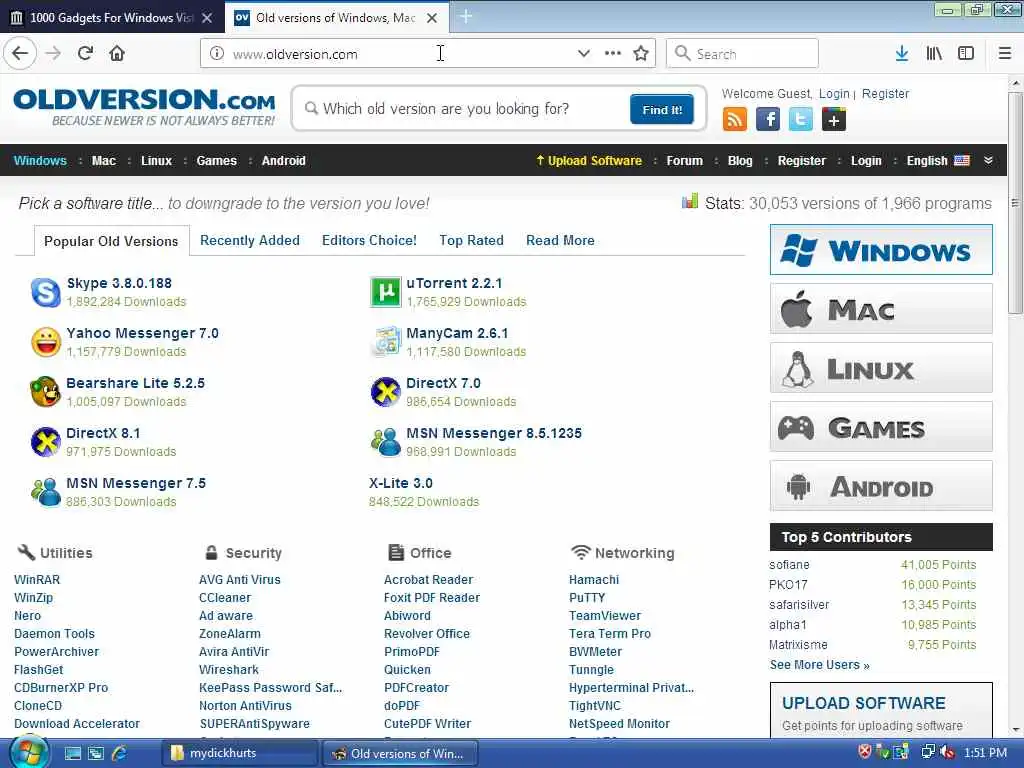Viewport: 1024px width, 768px height.
Task: Open the Facebook icon in header
Action: pyautogui.click(x=768, y=120)
